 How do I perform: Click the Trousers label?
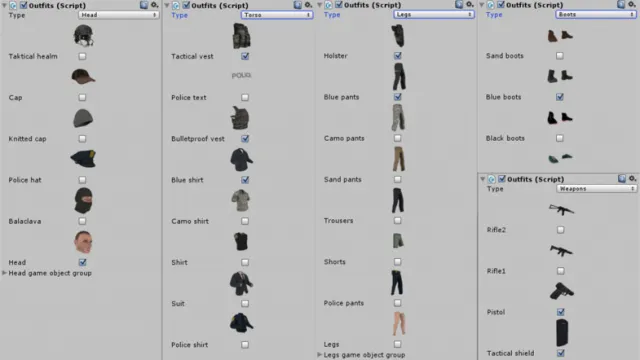point(338,220)
